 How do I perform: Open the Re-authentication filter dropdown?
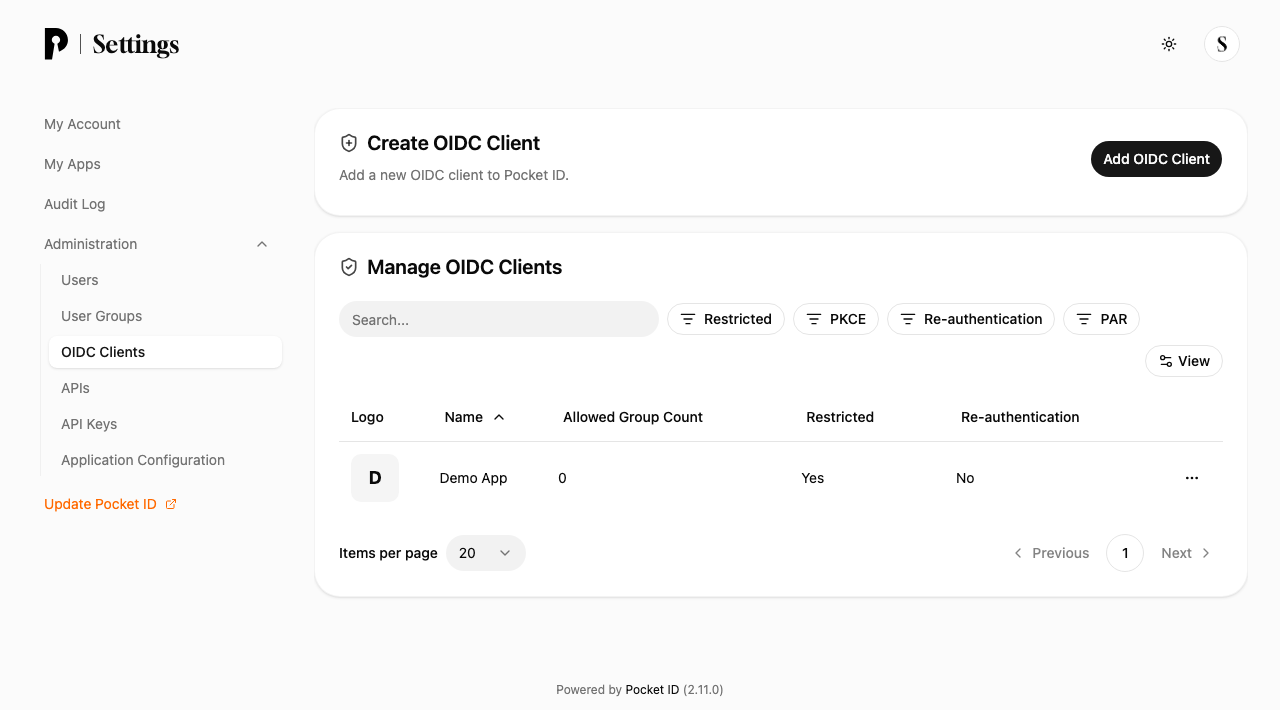click(x=971, y=319)
